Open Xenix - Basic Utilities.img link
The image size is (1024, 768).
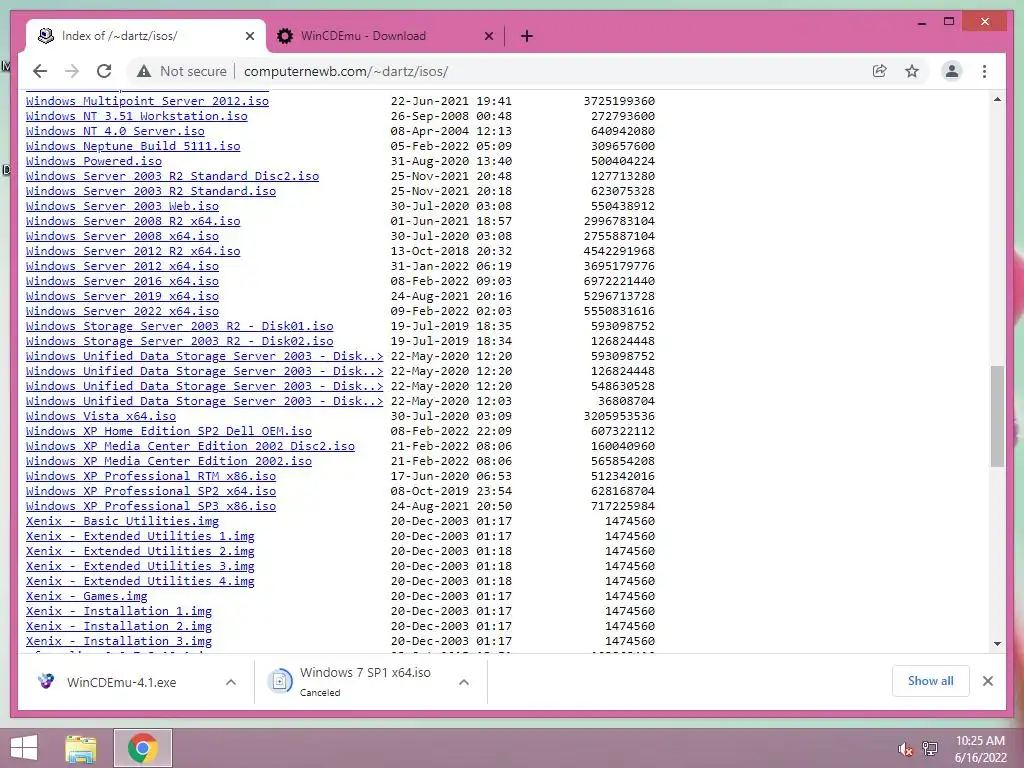pyautogui.click(x=122, y=522)
